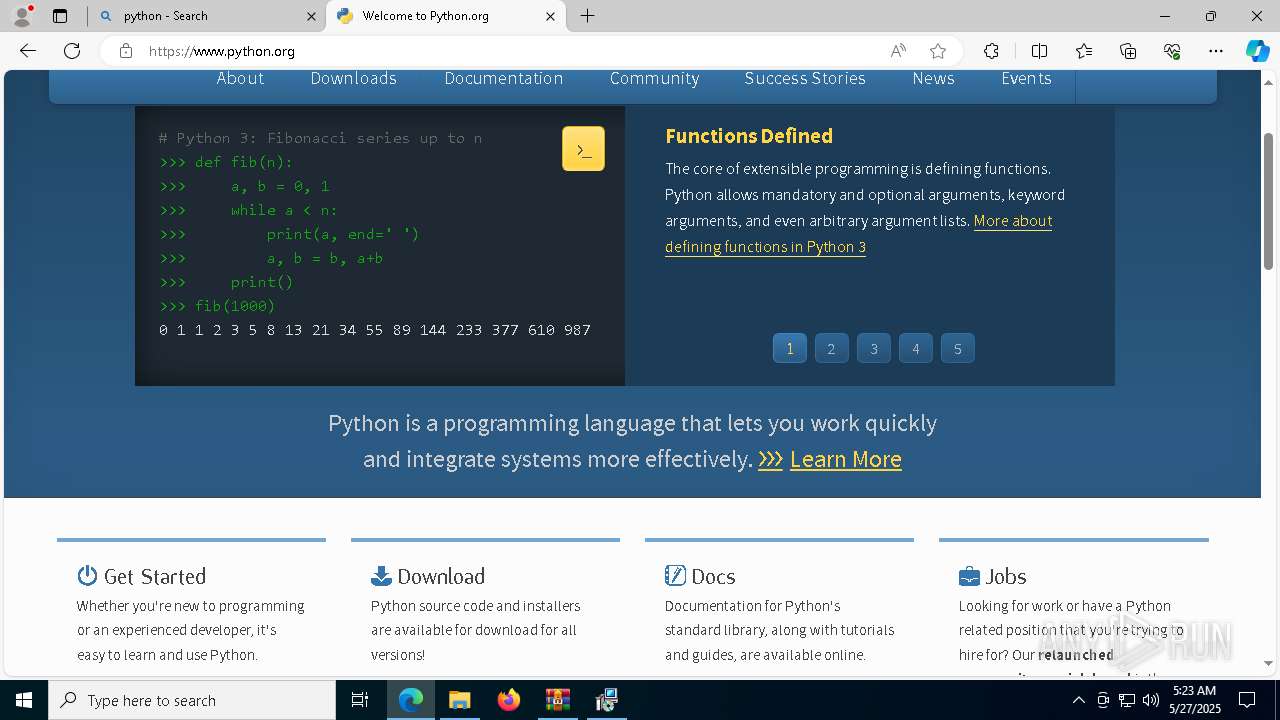Click the taskbar search box
Image resolution: width=1280 pixels, height=720 pixels.
coord(192,700)
